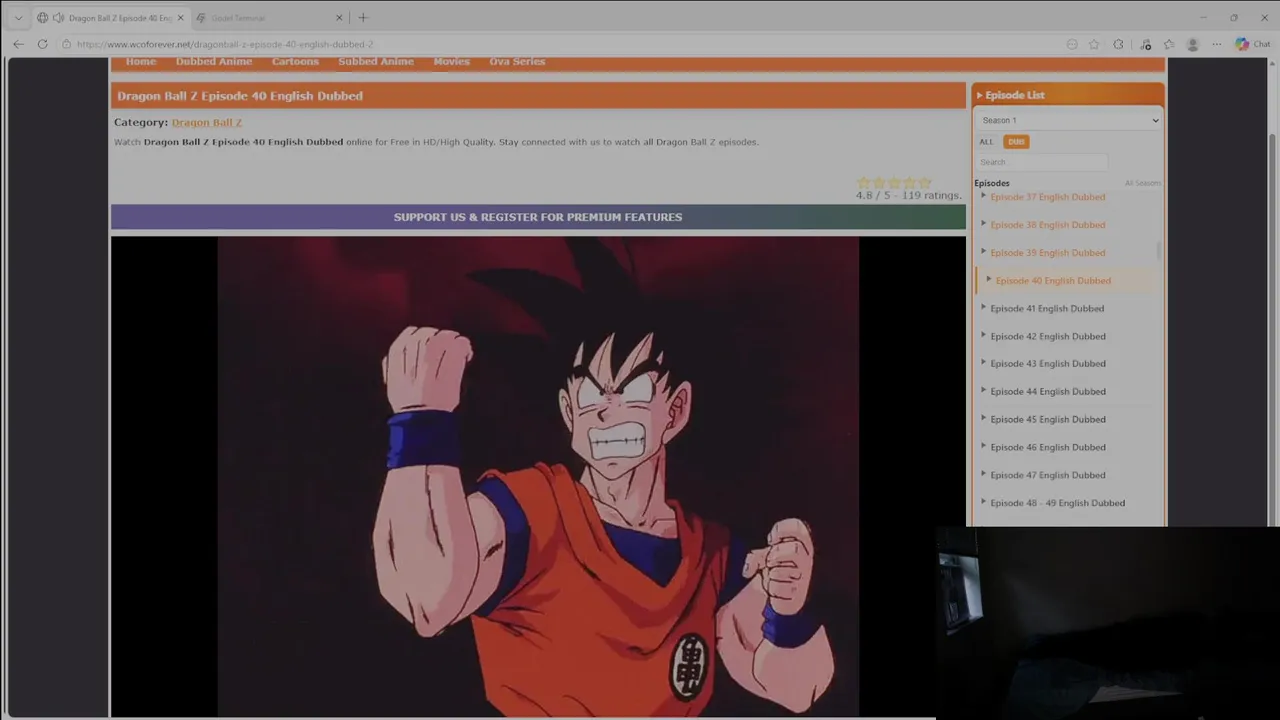Open the tab search dropdown chevron
The width and height of the screenshot is (1280, 720).
18,17
